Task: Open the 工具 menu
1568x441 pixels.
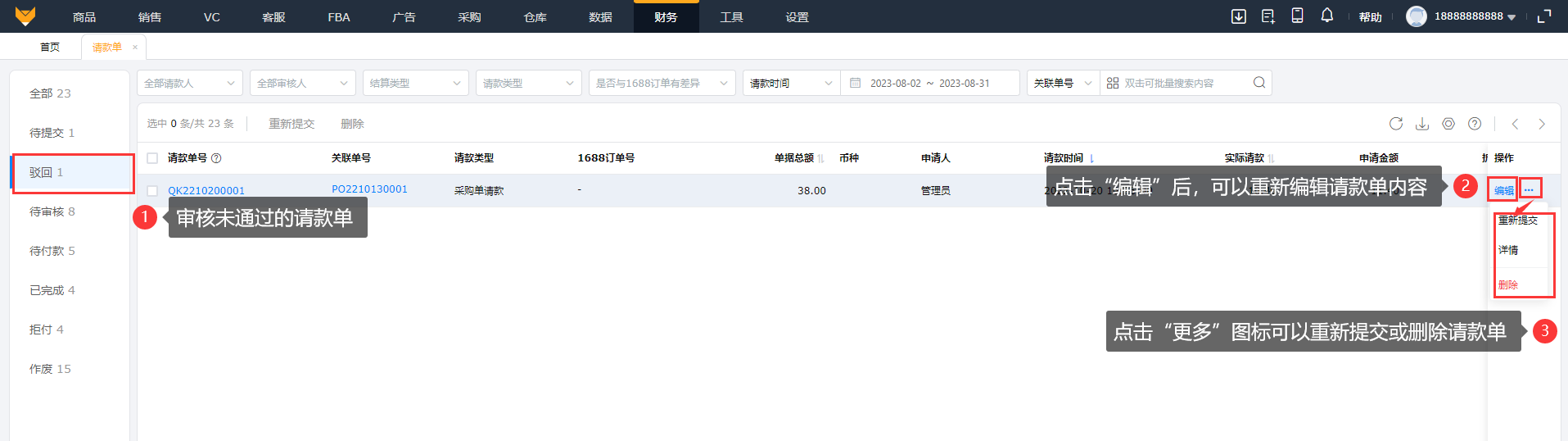Action: point(731,16)
